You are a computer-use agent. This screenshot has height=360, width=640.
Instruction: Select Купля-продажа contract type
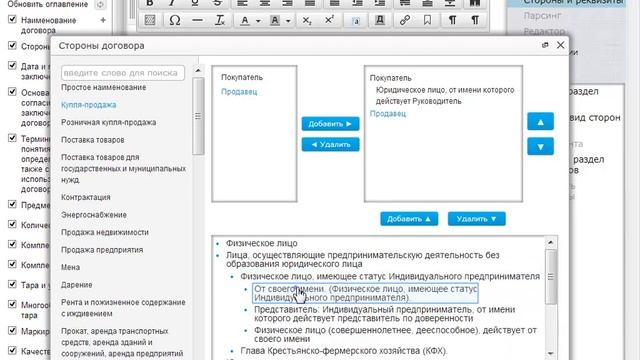click(89, 105)
